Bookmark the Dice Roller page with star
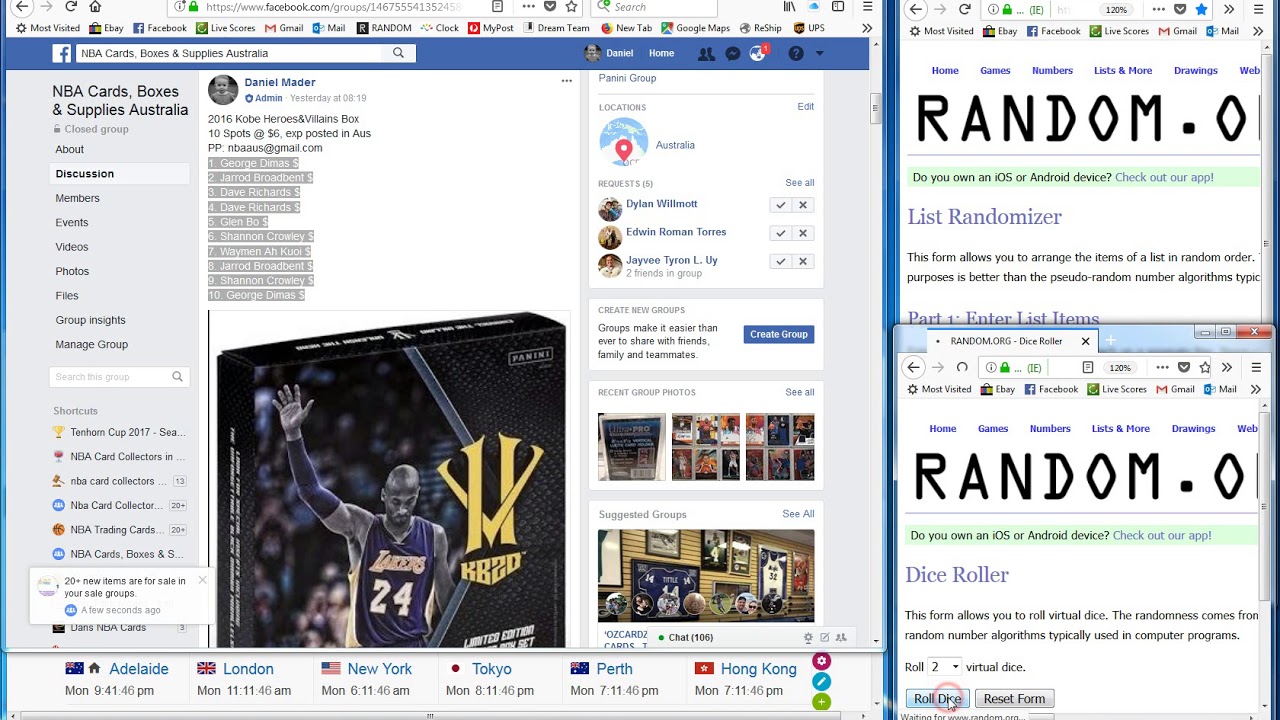Viewport: 1280px width, 720px height. point(1205,367)
